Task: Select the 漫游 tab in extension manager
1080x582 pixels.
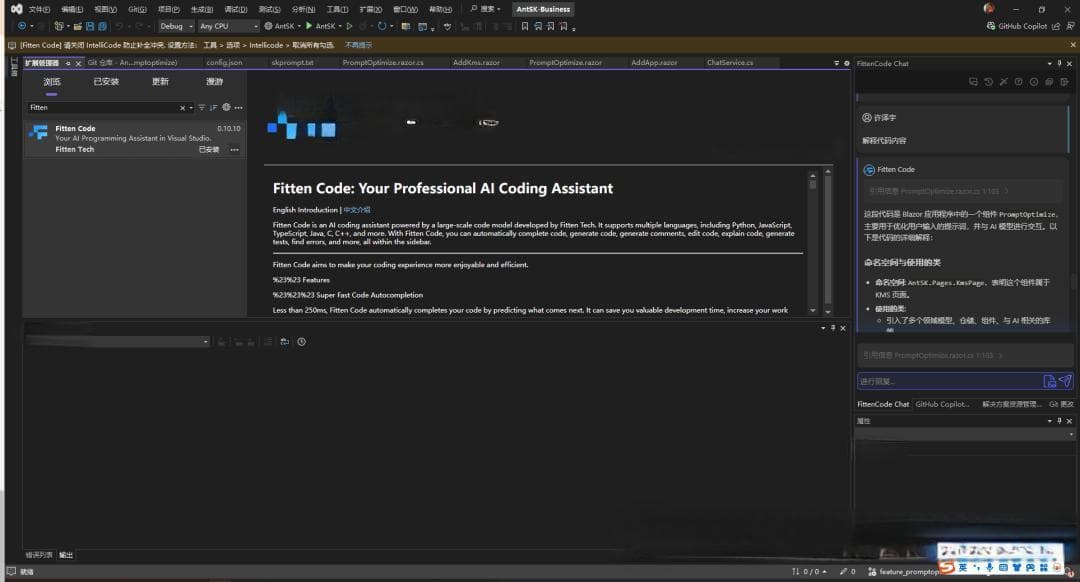Action: tap(214, 82)
